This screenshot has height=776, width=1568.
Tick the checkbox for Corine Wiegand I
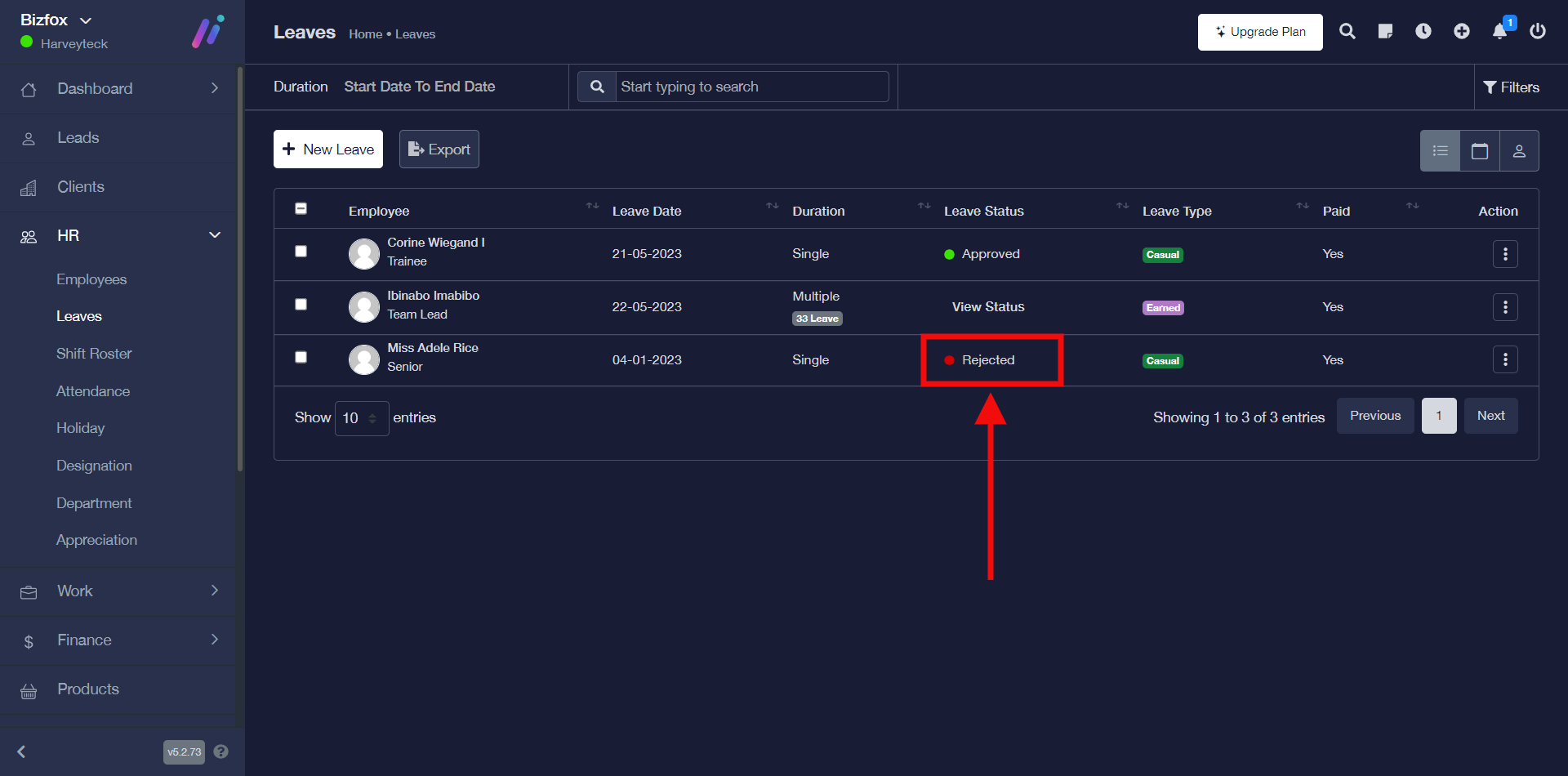coord(301,252)
